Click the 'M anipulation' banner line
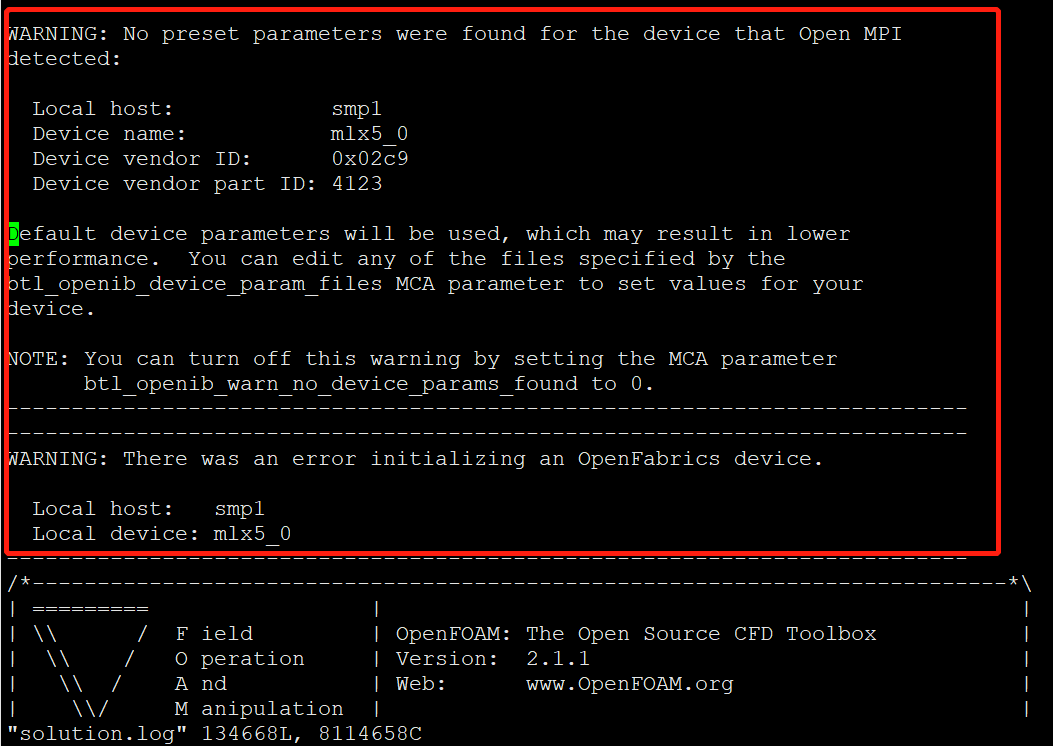 (259, 708)
